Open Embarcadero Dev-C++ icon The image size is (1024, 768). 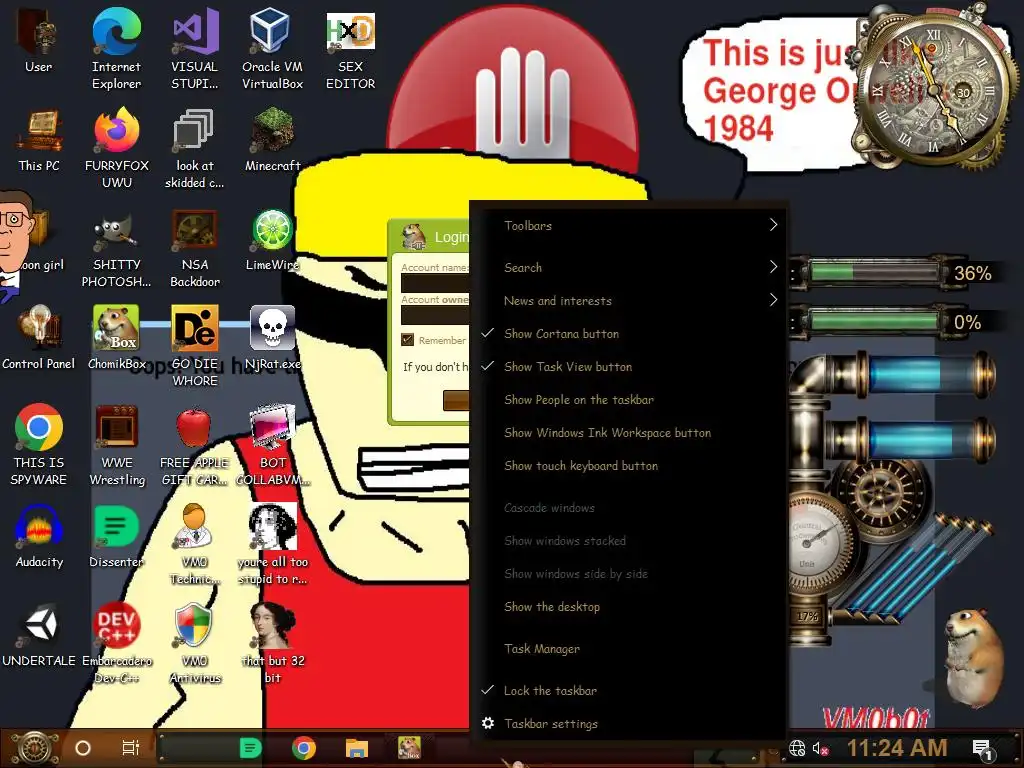(x=117, y=643)
